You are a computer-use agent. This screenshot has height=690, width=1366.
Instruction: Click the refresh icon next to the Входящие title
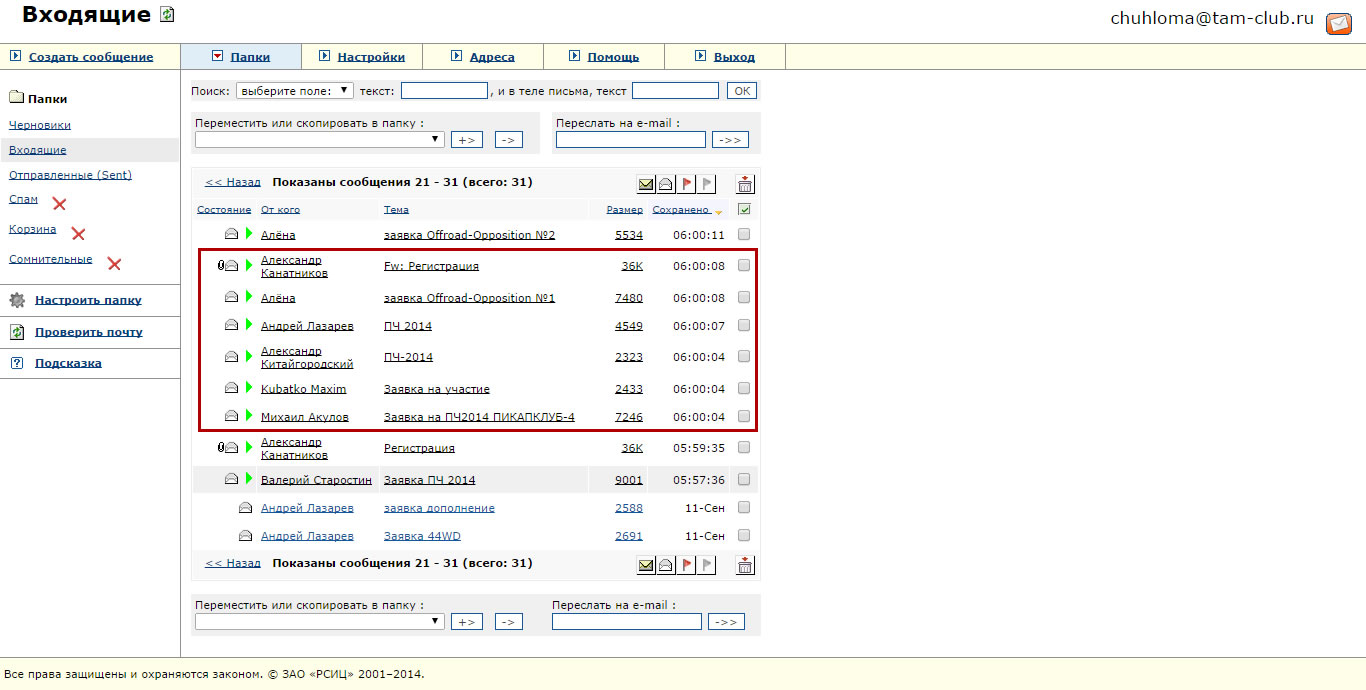(167, 15)
